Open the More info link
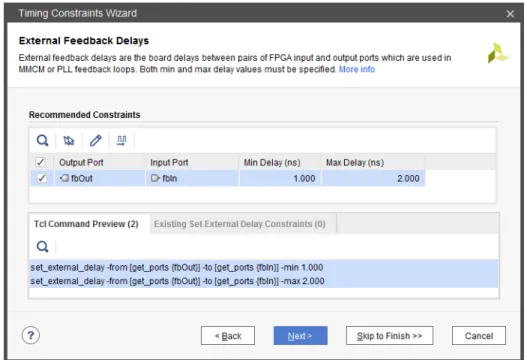Image resolution: width=527 pixels, height=360 pixels. (x=357, y=69)
